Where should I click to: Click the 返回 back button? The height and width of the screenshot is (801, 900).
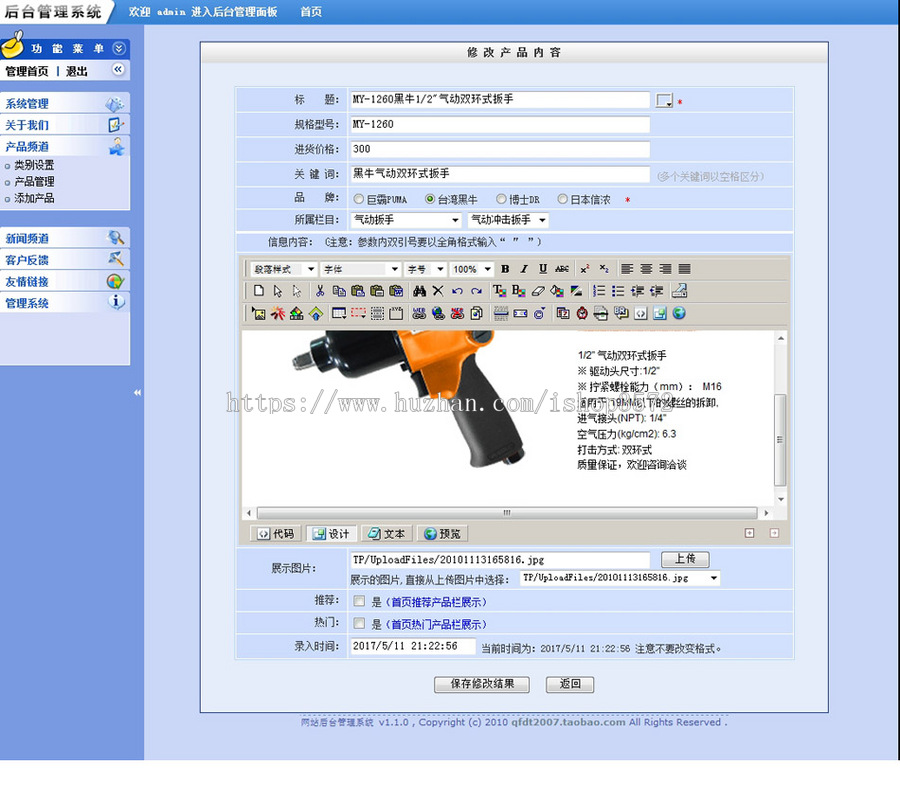(570, 684)
